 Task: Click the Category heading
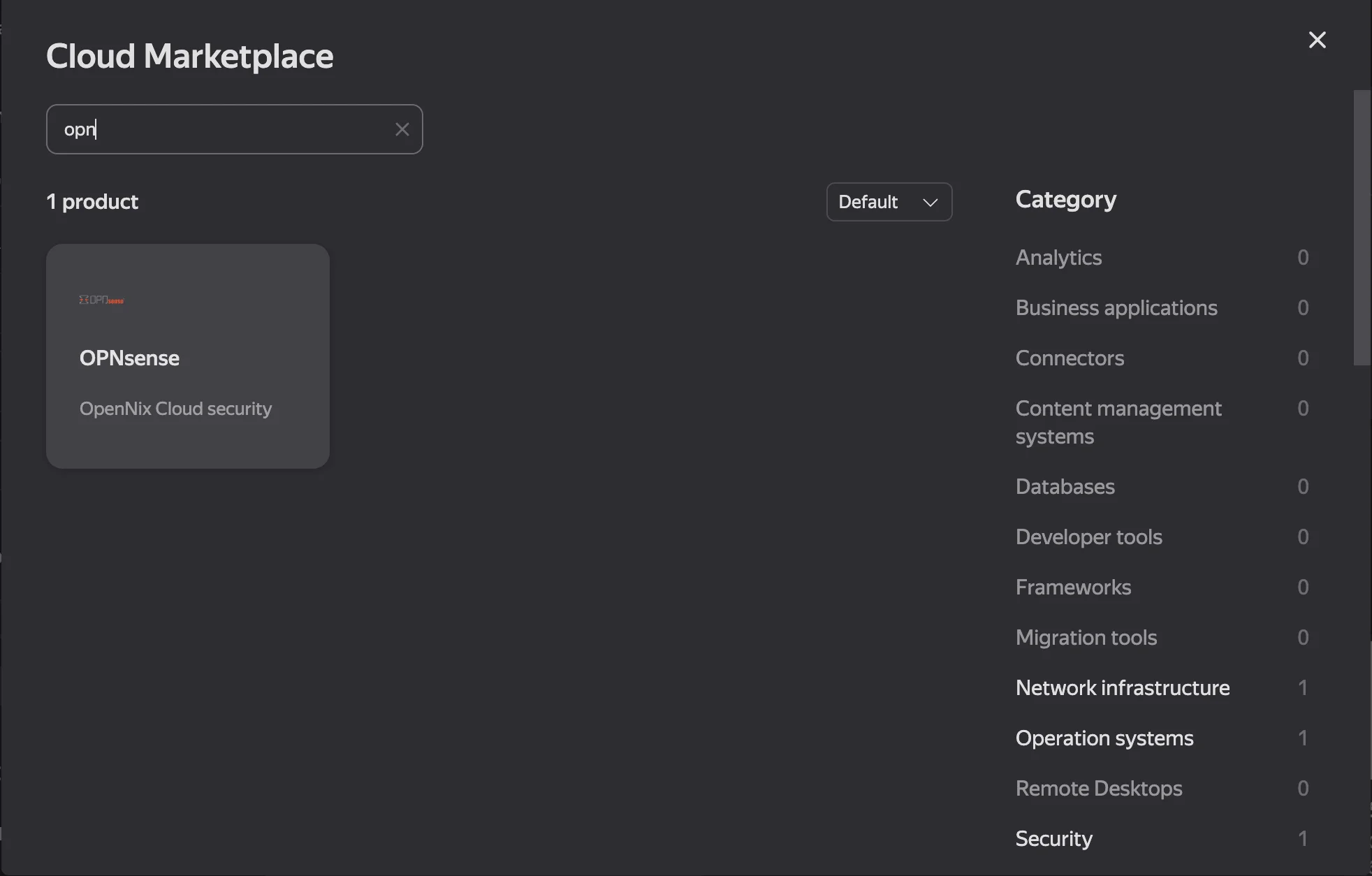tap(1065, 200)
